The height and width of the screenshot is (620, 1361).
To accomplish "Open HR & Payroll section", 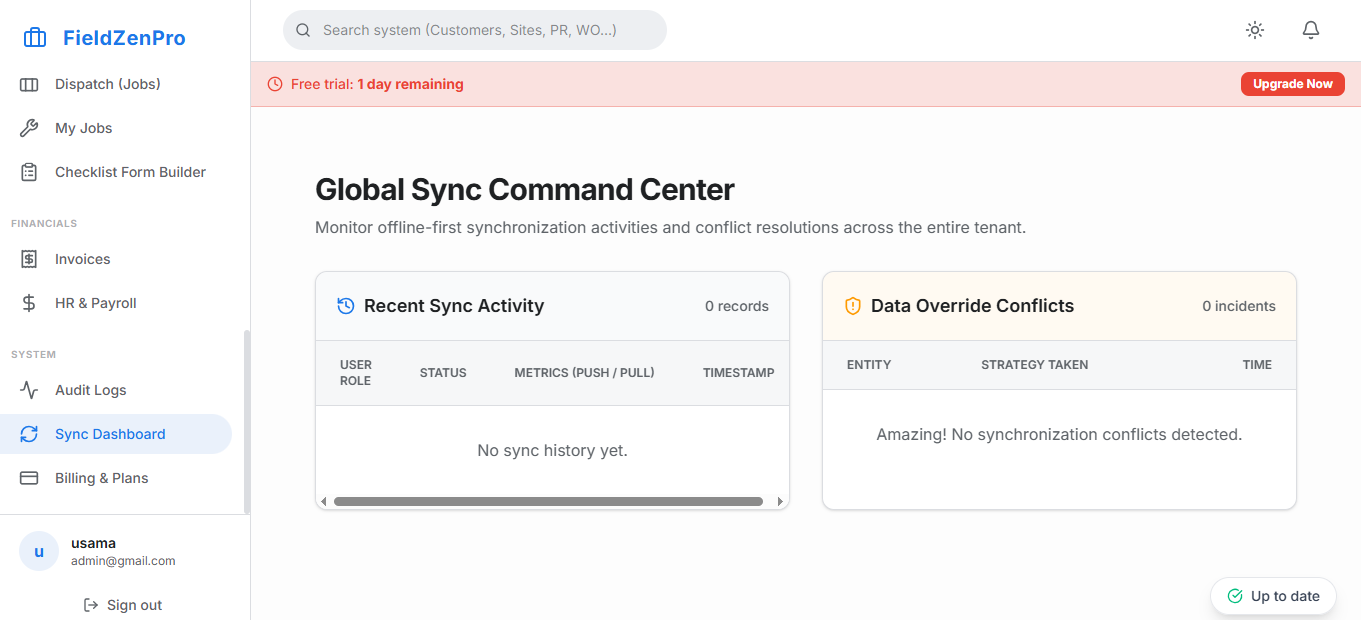I will [116, 303].
